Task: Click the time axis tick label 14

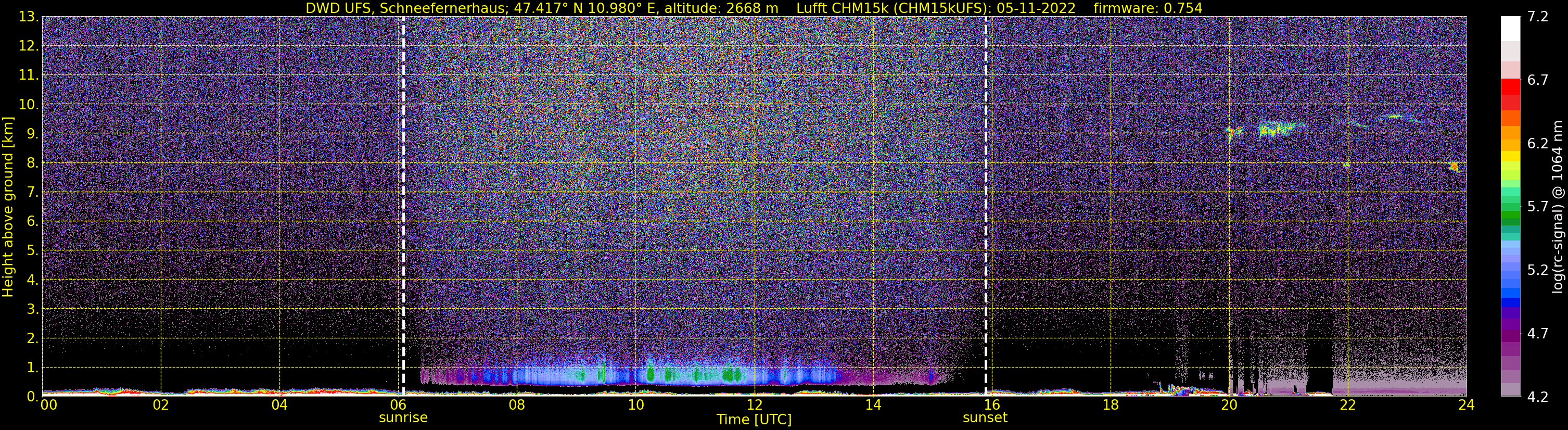Action: click(x=873, y=405)
